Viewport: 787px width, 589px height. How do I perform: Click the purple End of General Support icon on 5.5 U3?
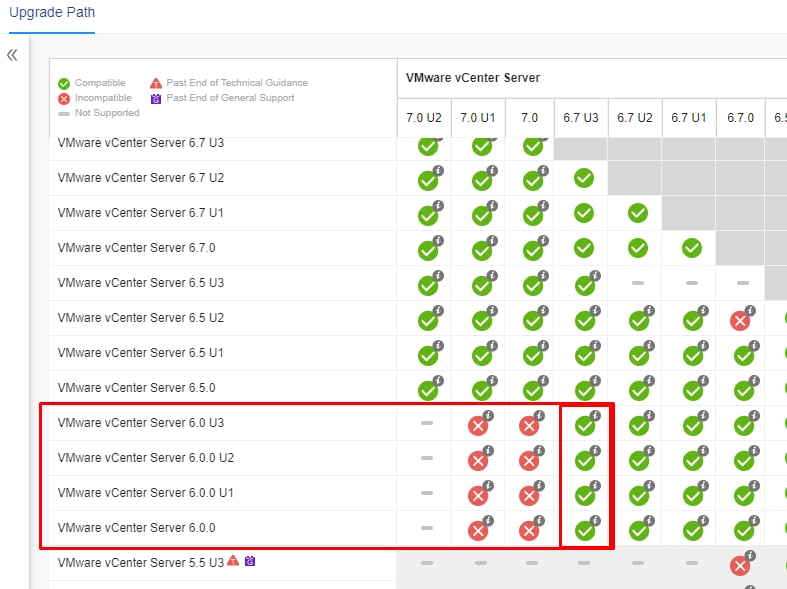[250, 561]
